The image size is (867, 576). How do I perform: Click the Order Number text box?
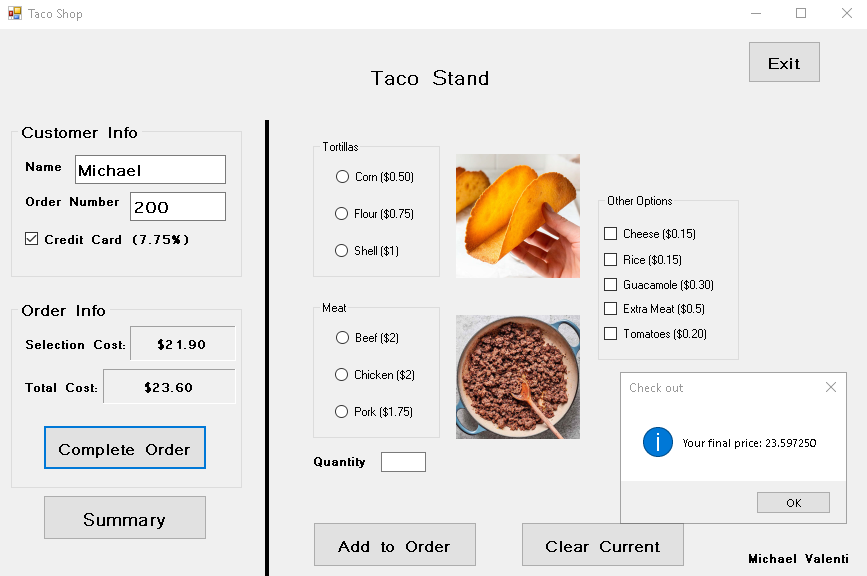pos(178,207)
